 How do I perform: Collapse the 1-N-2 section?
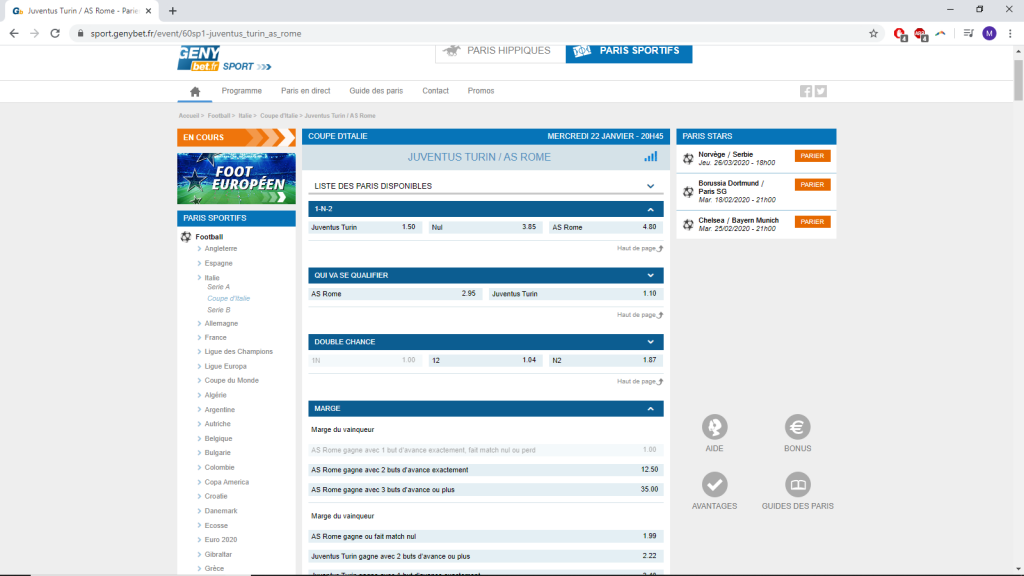(650, 210)
